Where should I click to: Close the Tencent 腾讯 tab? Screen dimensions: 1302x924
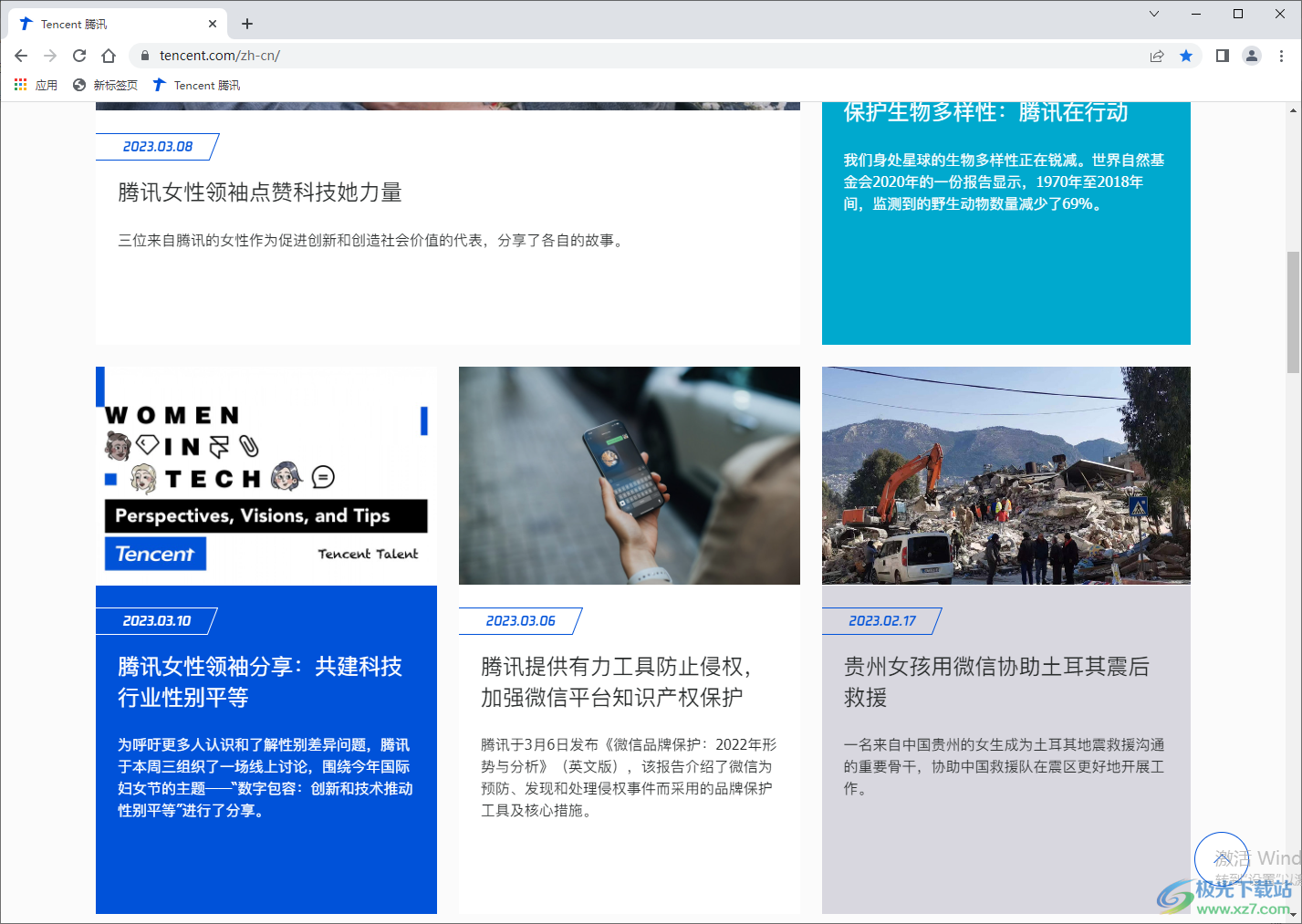pyautogui.click(x=213, y=24)
